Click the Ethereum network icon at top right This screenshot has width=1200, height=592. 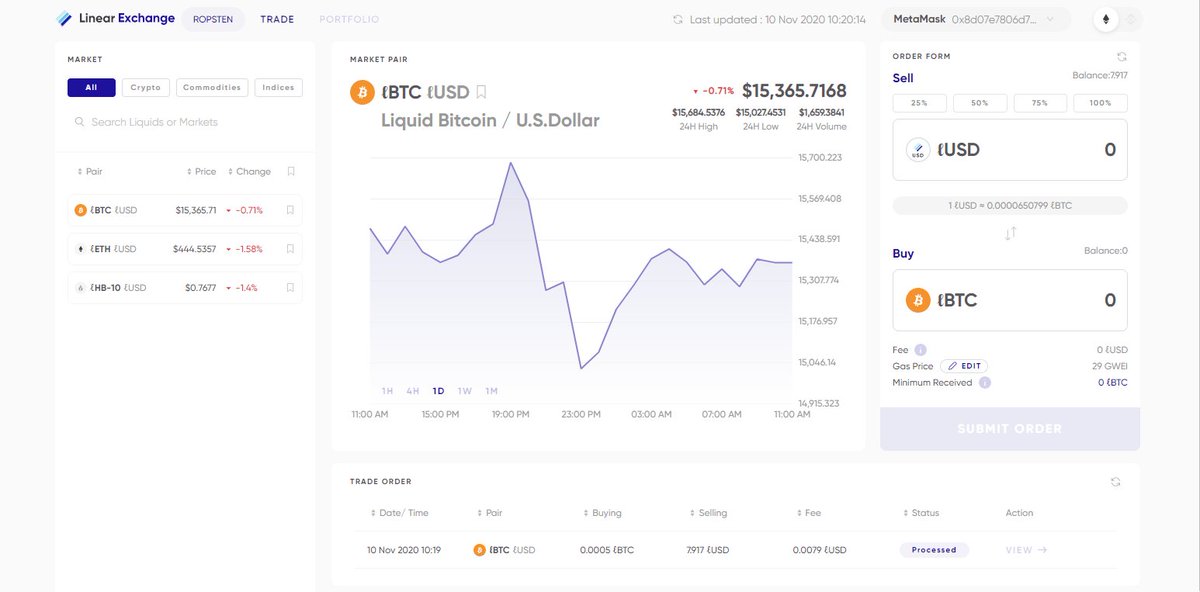click(1106, 19)
